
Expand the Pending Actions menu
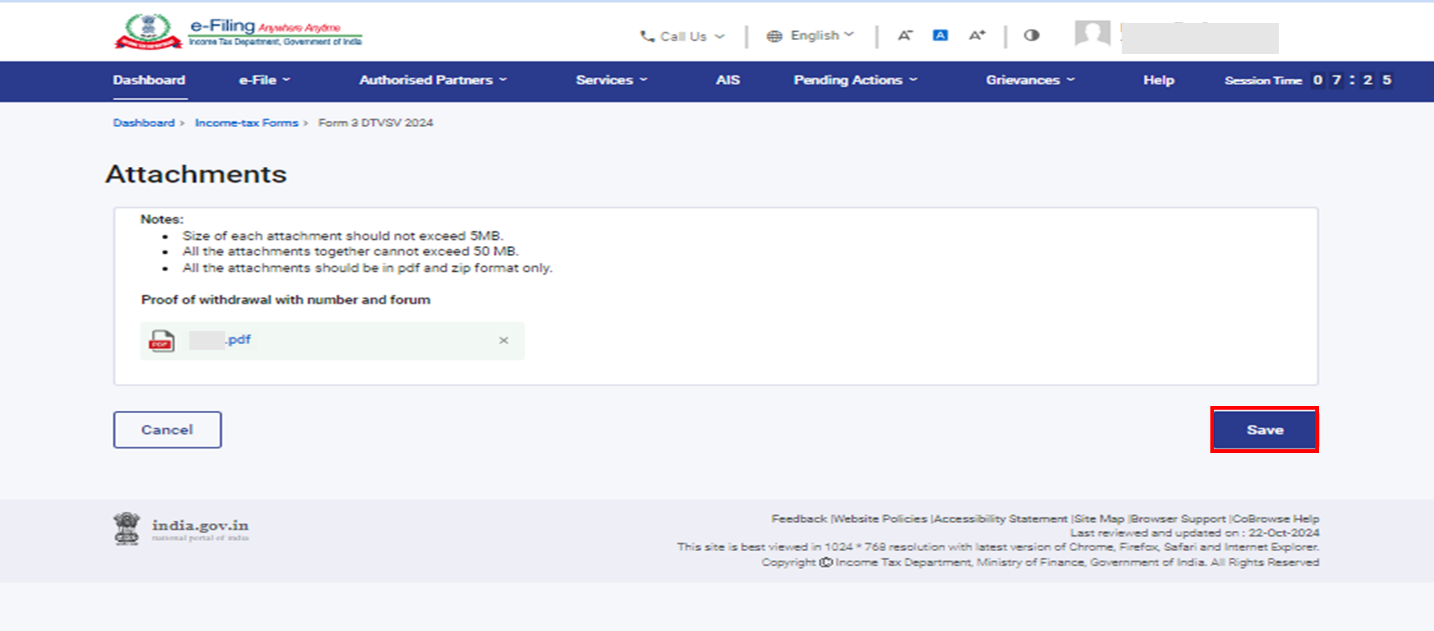coord(855,80)
